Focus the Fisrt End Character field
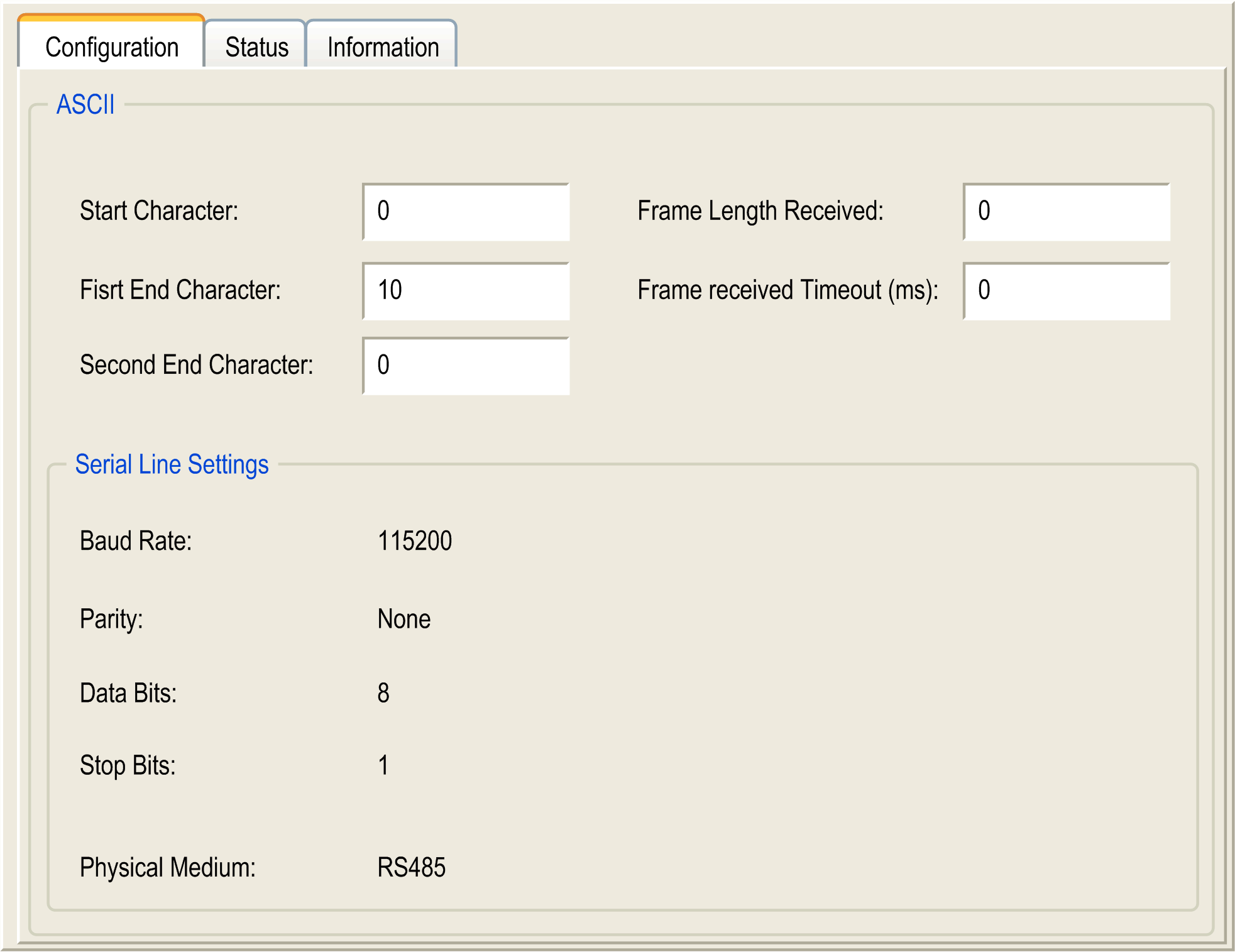The image size is (1235, 952). tap(466, 291)
